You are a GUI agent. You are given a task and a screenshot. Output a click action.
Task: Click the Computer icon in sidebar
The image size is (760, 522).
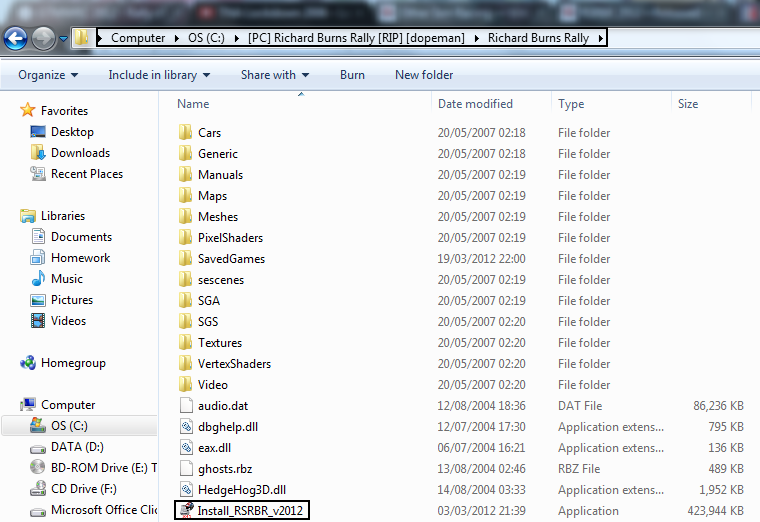tap(28, 405)
